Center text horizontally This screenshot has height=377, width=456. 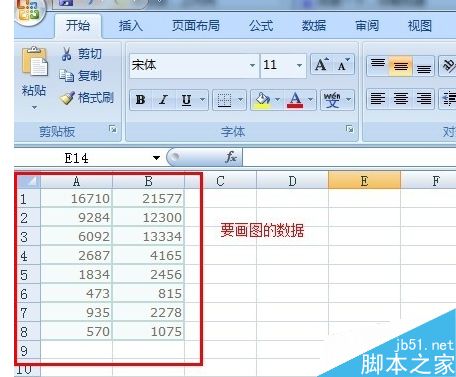click(x=401, y=99)
